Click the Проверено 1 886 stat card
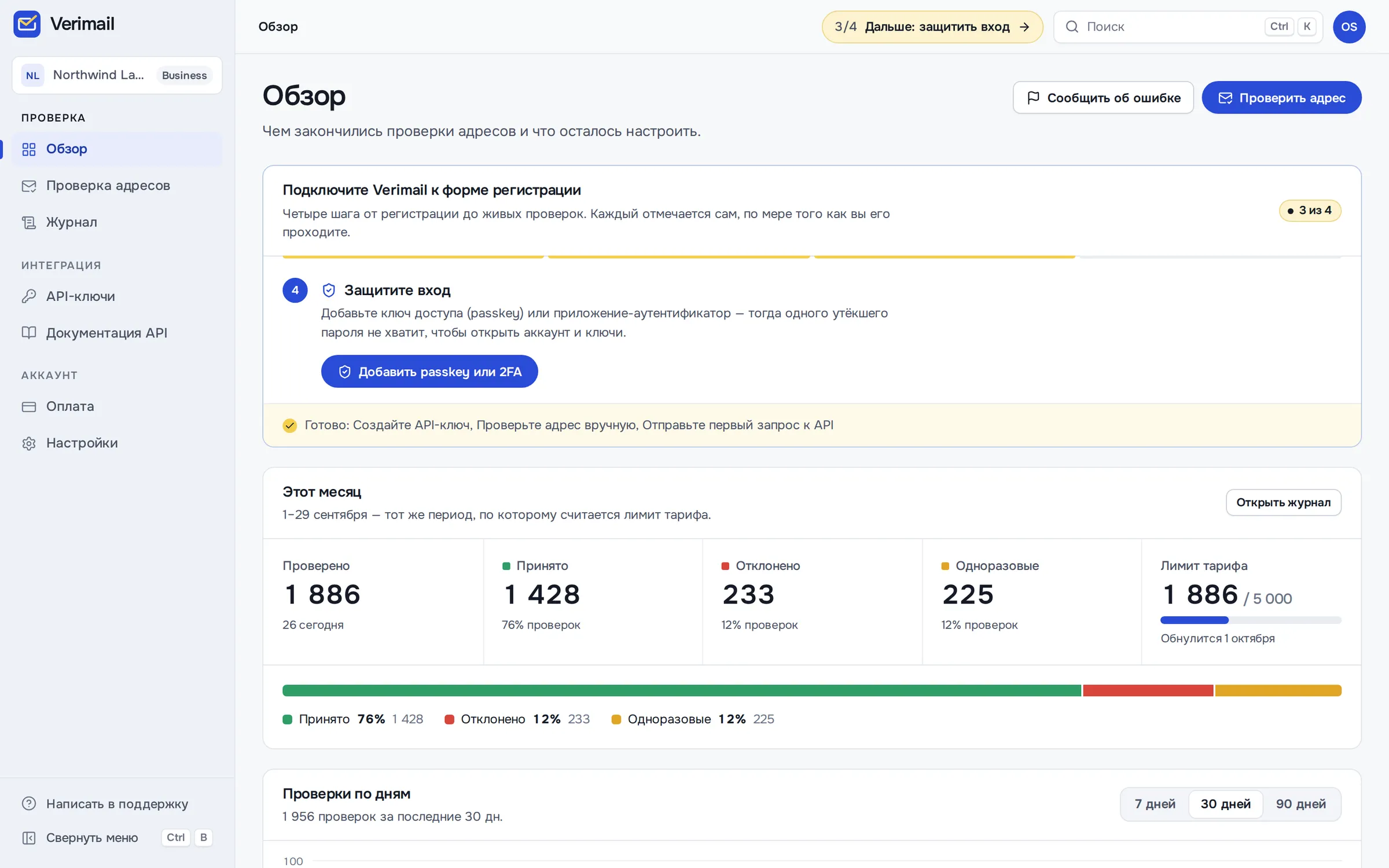Image resolution: width=1389 pixels, height=868 pixels. click(x=373, y=602)
